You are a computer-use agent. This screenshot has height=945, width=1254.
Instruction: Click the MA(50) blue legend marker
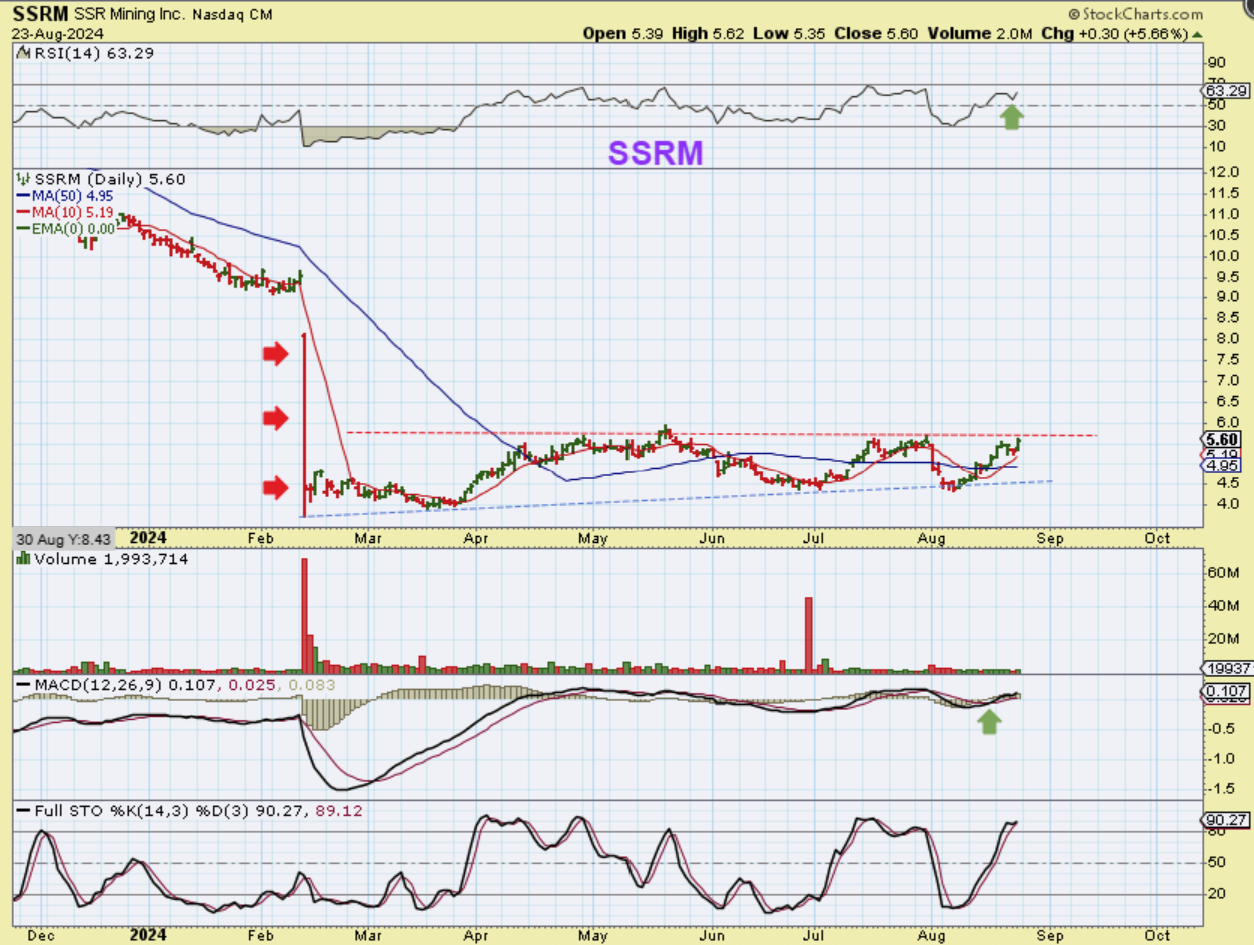coord(24,197)
